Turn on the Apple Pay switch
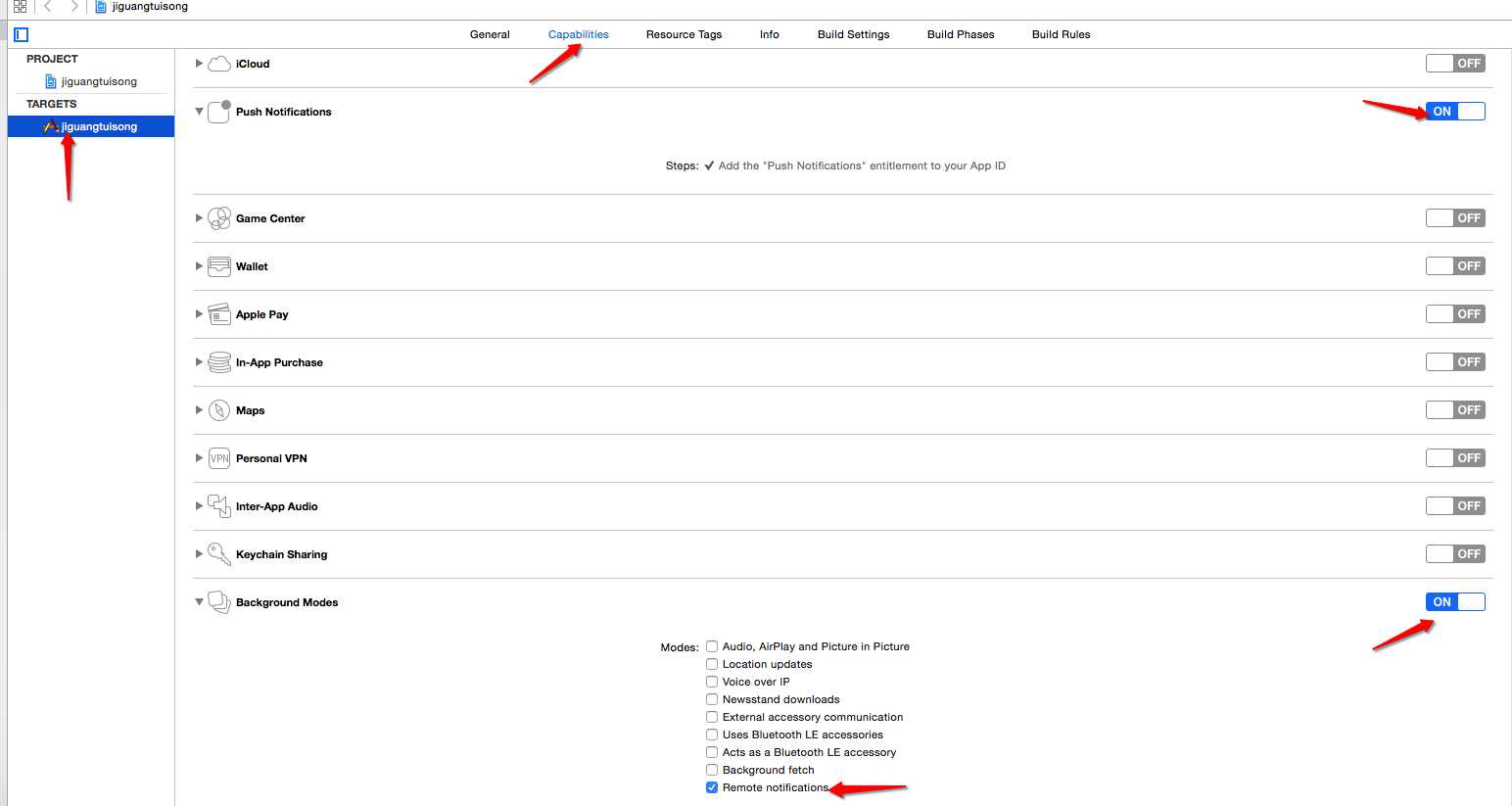This screenshot has height=806, width=1512. tap(1455, 314)
